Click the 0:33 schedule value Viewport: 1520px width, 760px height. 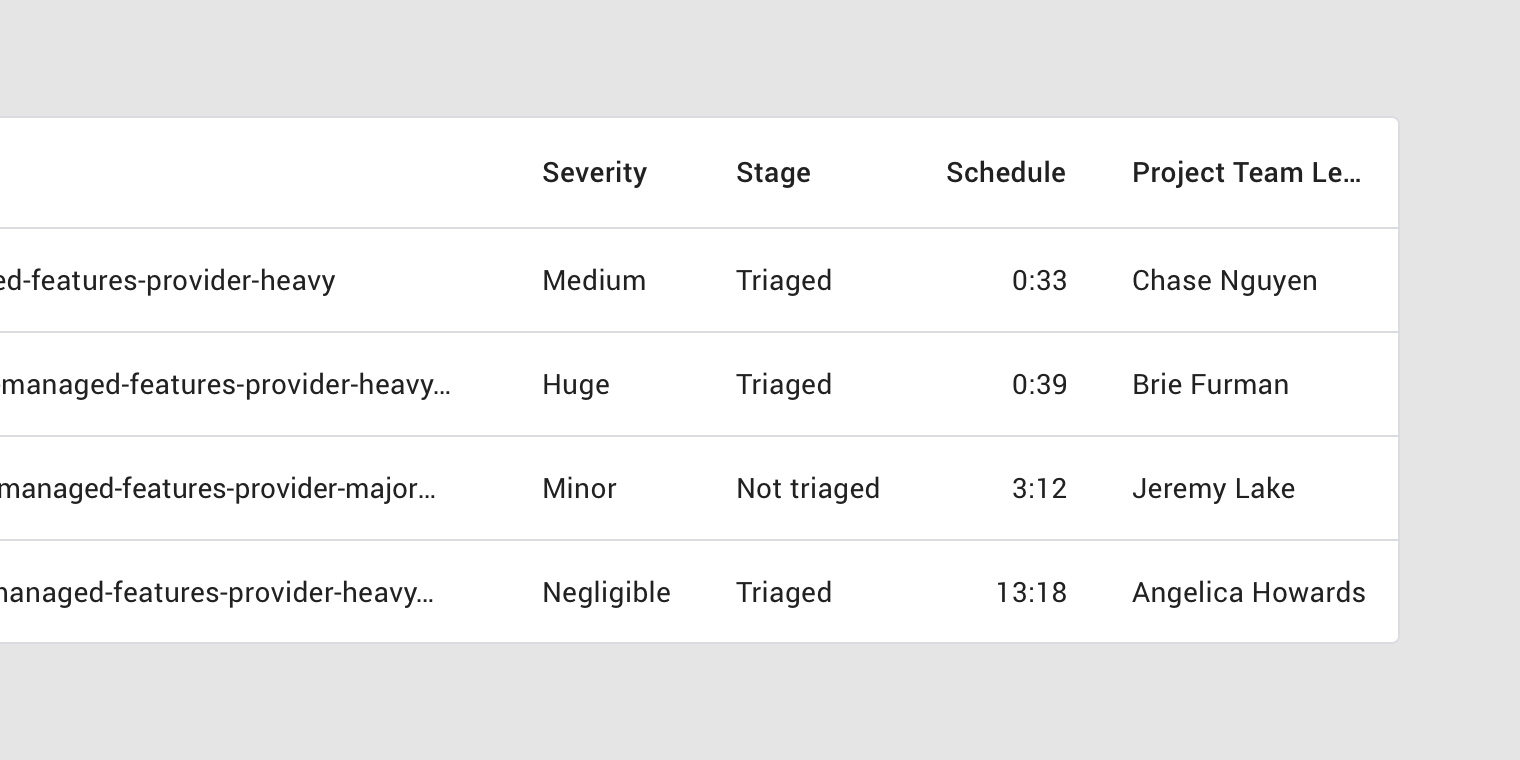tap(1039, 281)
